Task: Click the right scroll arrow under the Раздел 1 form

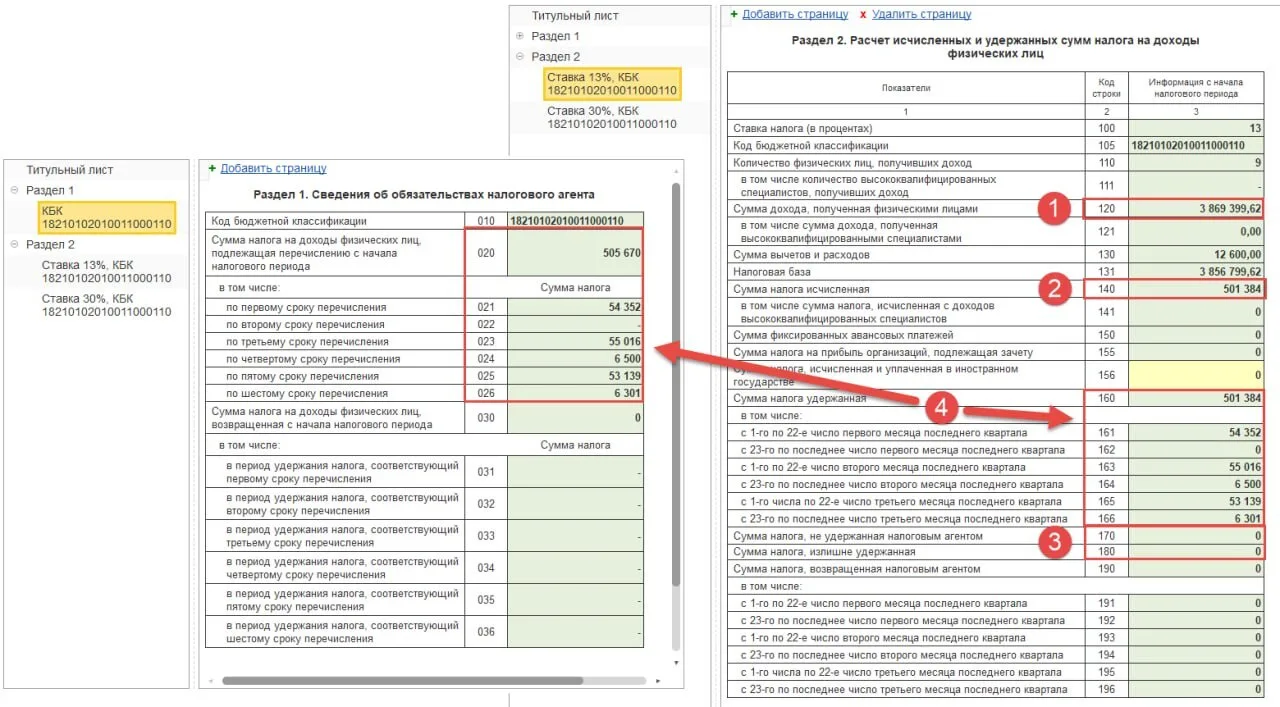Action: pyautogui.click(x=658, y=680)
